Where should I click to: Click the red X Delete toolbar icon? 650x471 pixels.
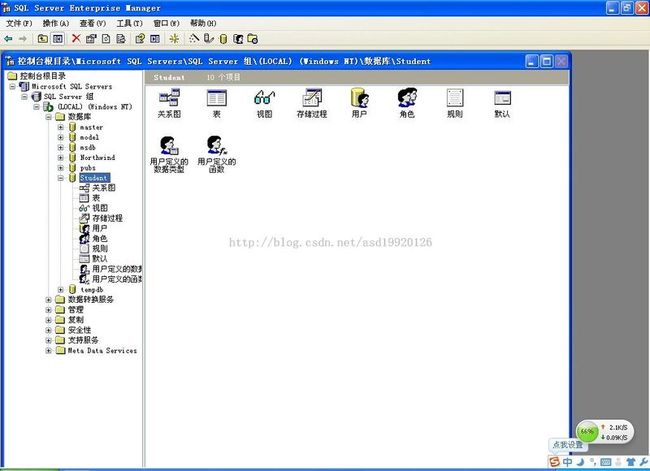[76, 39]
